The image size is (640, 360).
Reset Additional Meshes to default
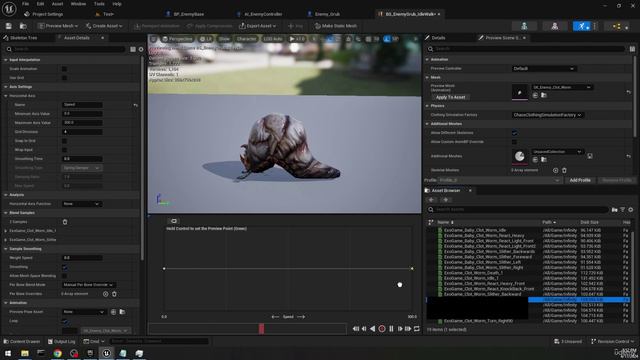coord(629,156)
